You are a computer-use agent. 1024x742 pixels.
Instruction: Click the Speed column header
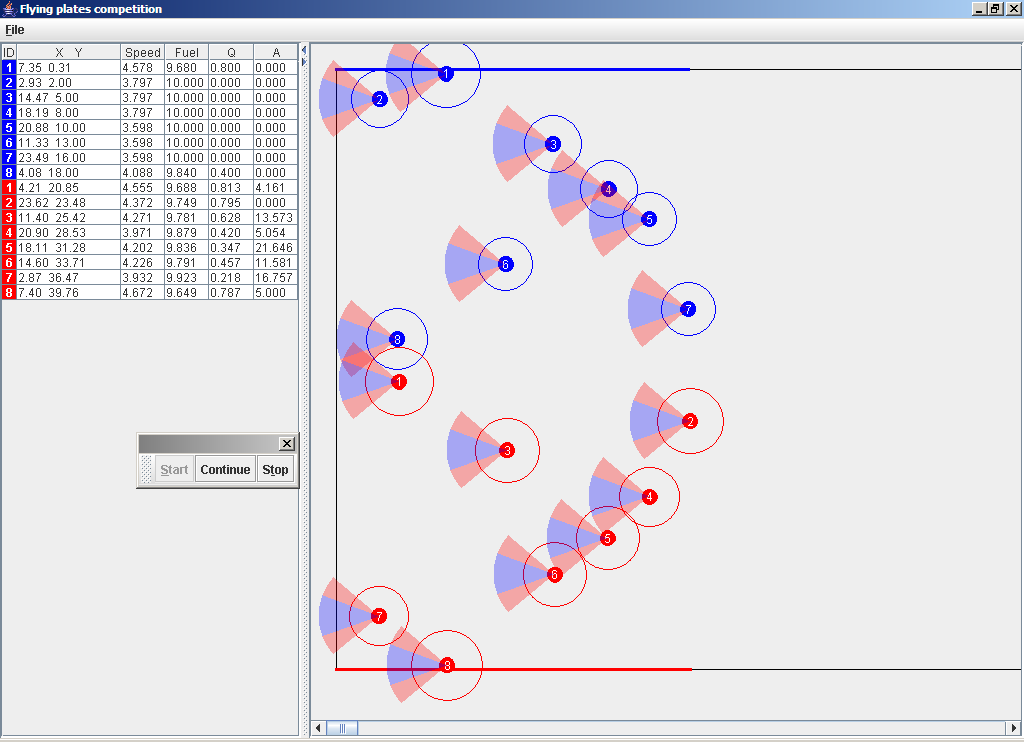(142, 52)
